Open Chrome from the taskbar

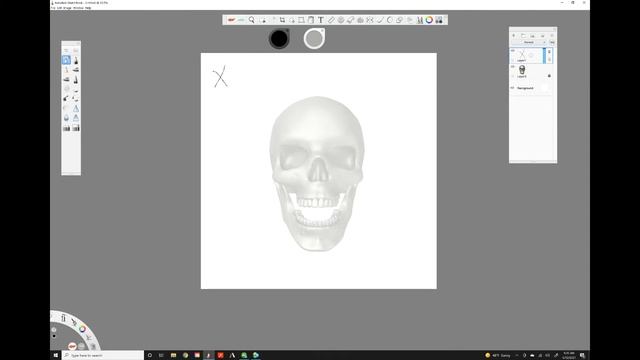click(185, 356)
